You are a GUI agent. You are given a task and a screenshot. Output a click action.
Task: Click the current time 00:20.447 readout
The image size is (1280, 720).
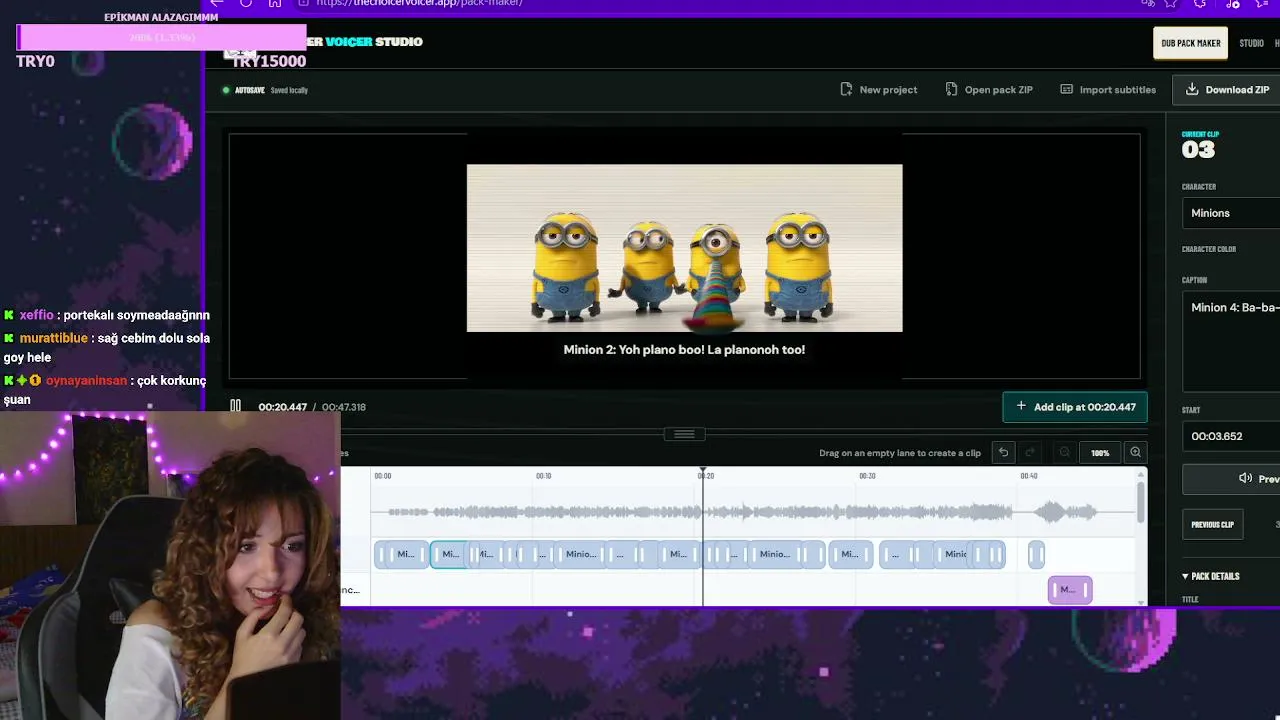tap(282, 407)
